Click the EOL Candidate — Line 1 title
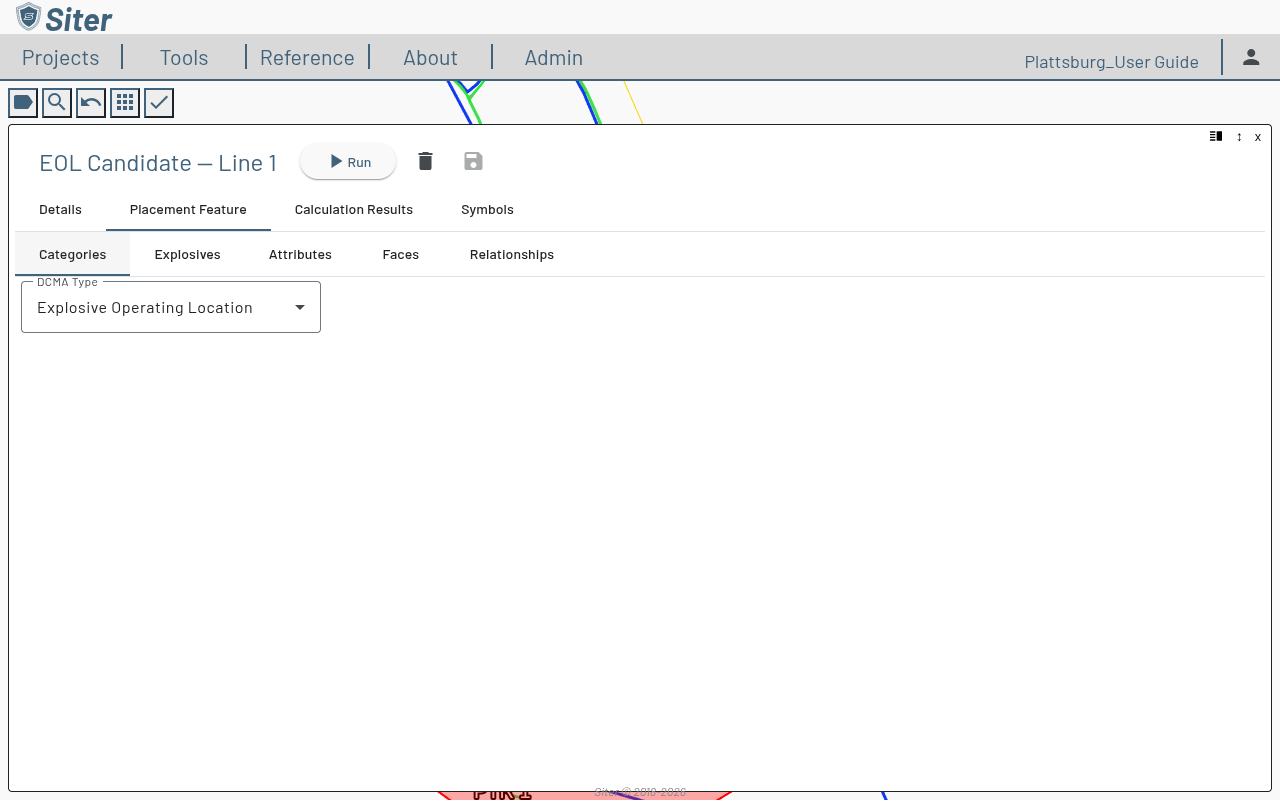 [x=158, y=163]
